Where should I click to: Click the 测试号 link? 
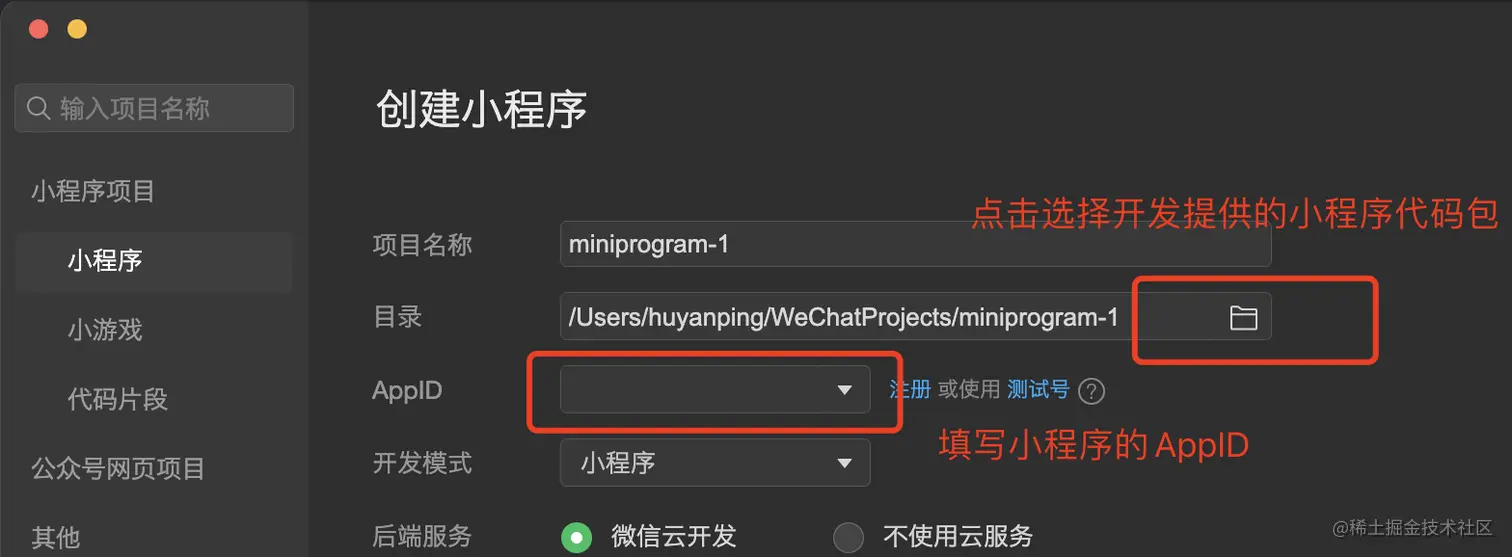1038,390
